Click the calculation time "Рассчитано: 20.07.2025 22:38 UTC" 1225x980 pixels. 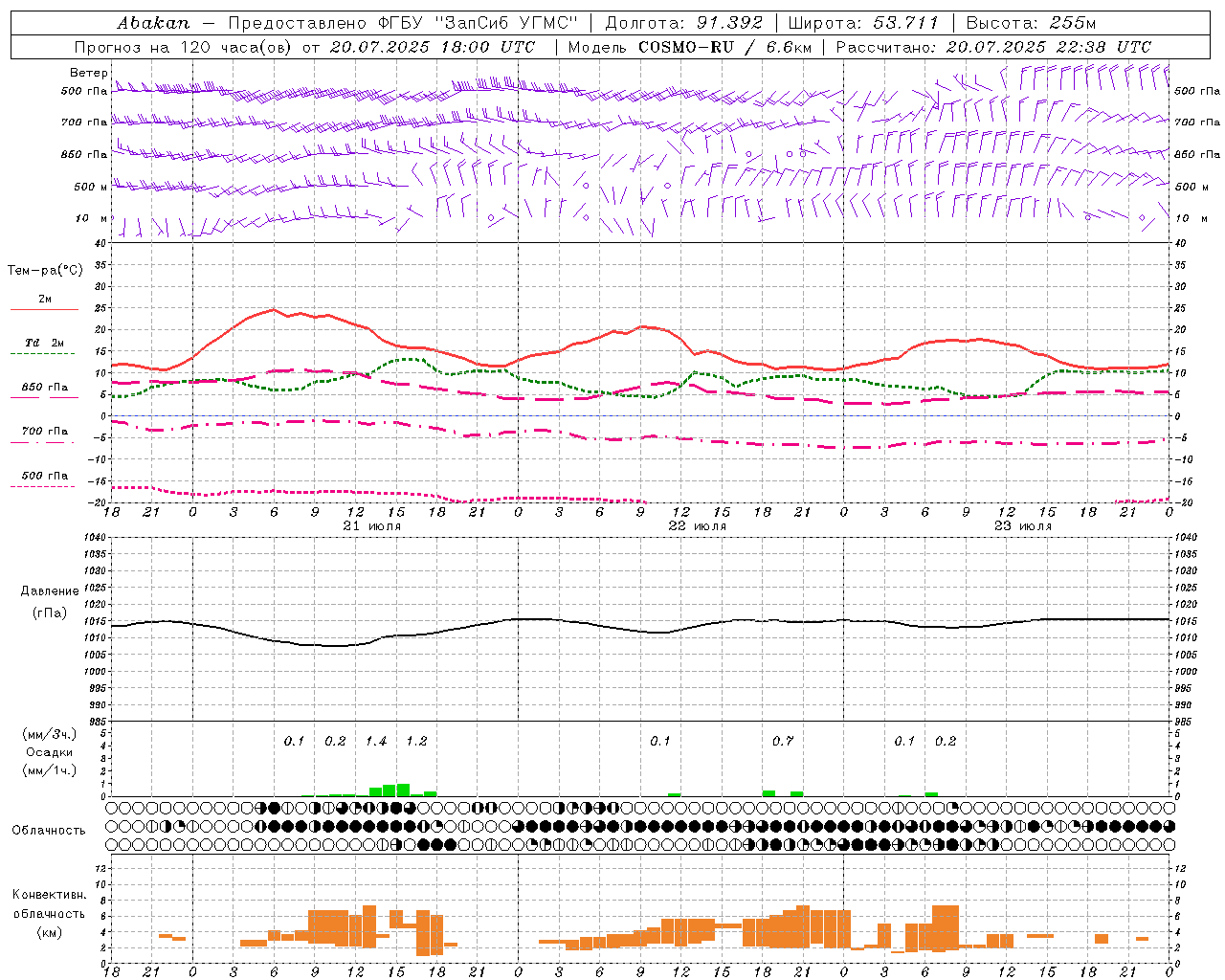click(x=993, y=47)
